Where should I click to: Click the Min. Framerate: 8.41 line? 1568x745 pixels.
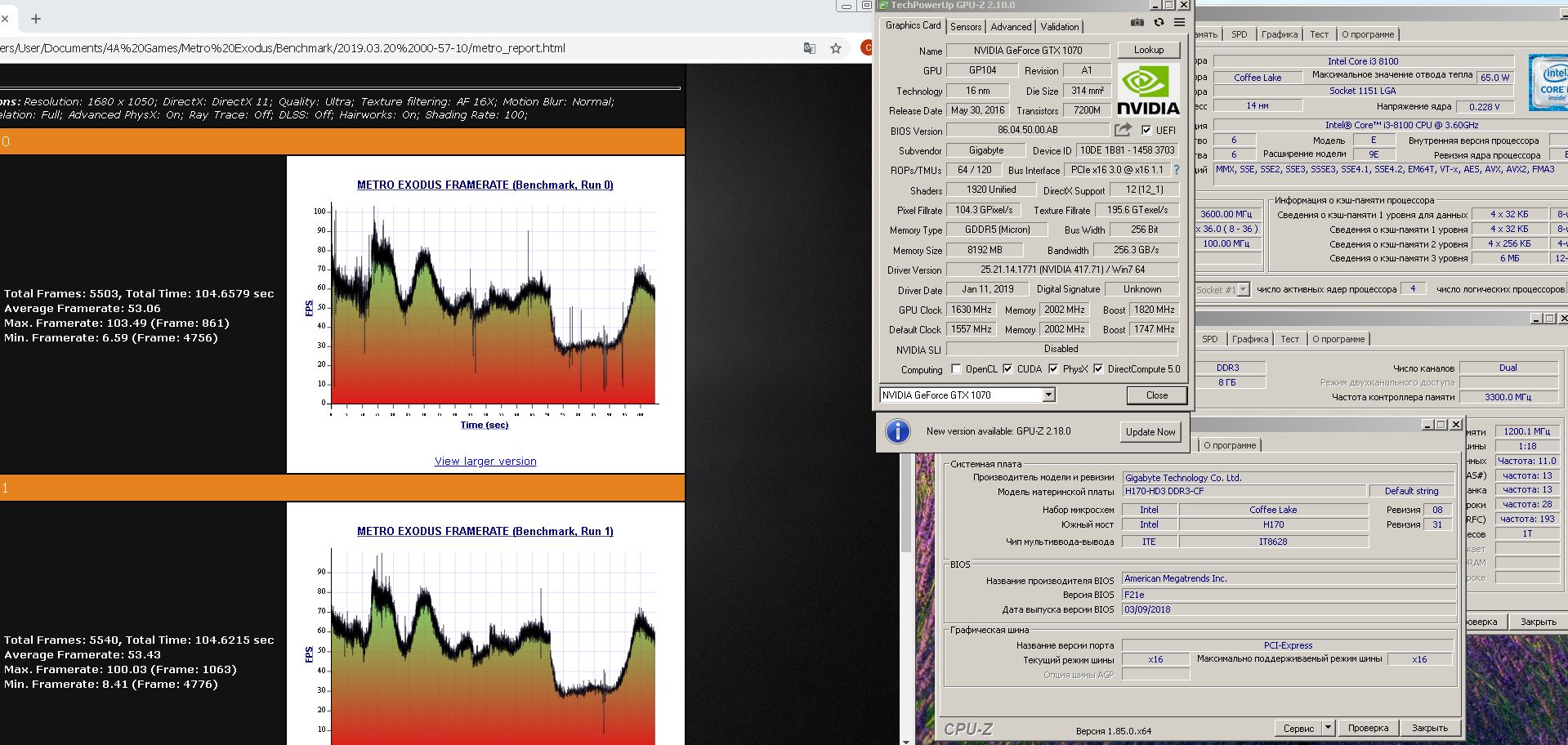[111, 684]
